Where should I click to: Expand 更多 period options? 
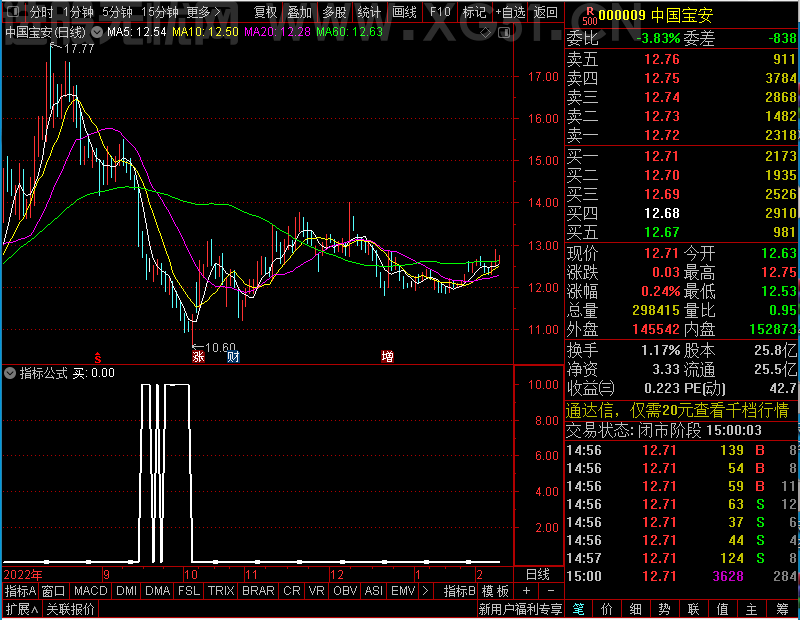tap(203, 12)
